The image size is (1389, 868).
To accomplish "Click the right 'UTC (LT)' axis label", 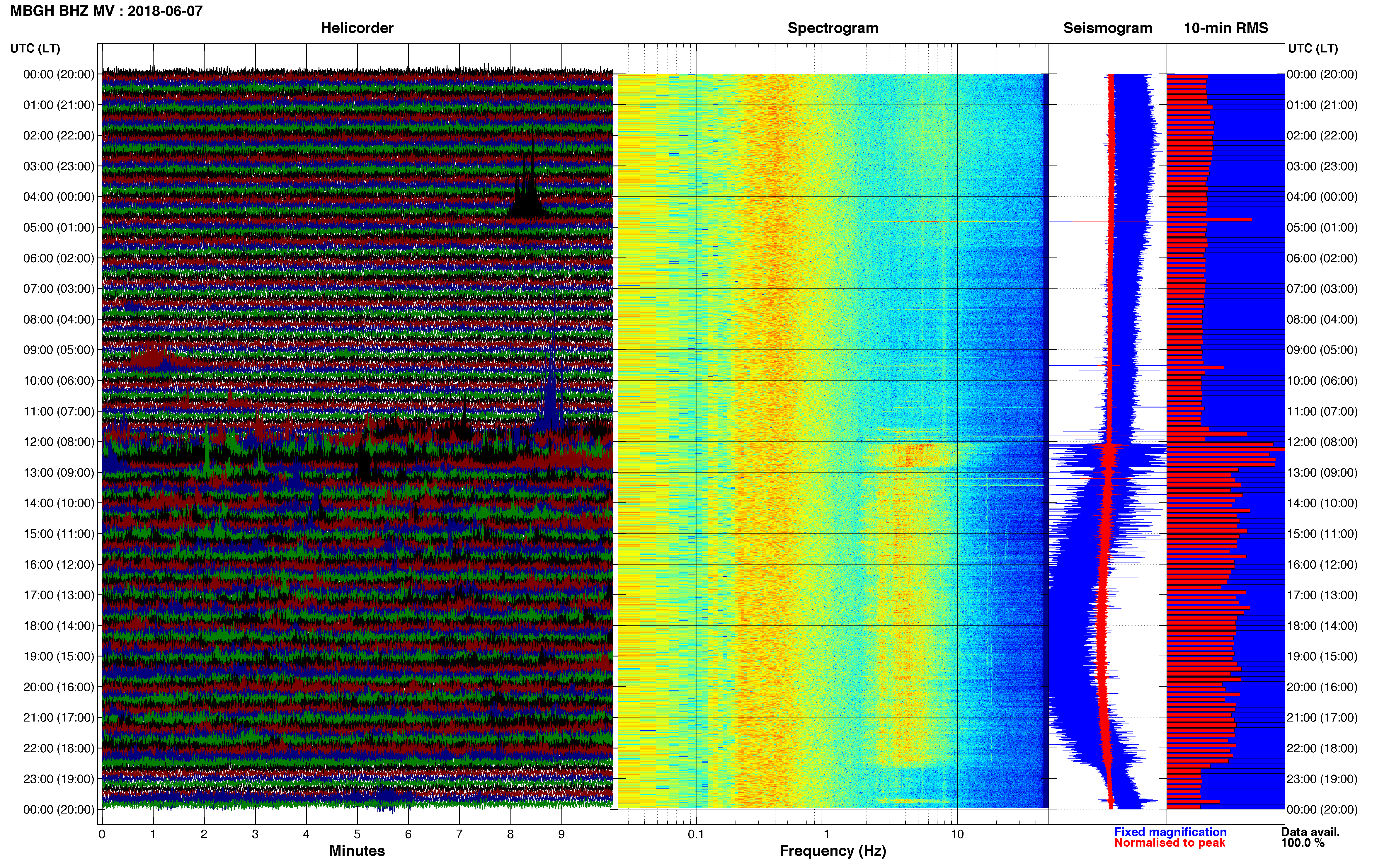I will click(1313, 48).
